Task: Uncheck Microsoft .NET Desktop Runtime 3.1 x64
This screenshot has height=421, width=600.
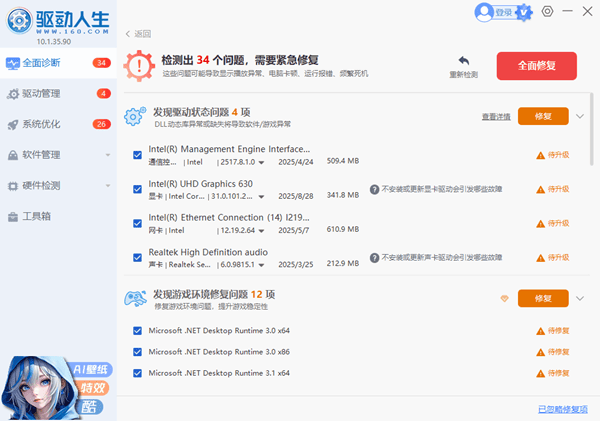Action: [x=137, y=372]
